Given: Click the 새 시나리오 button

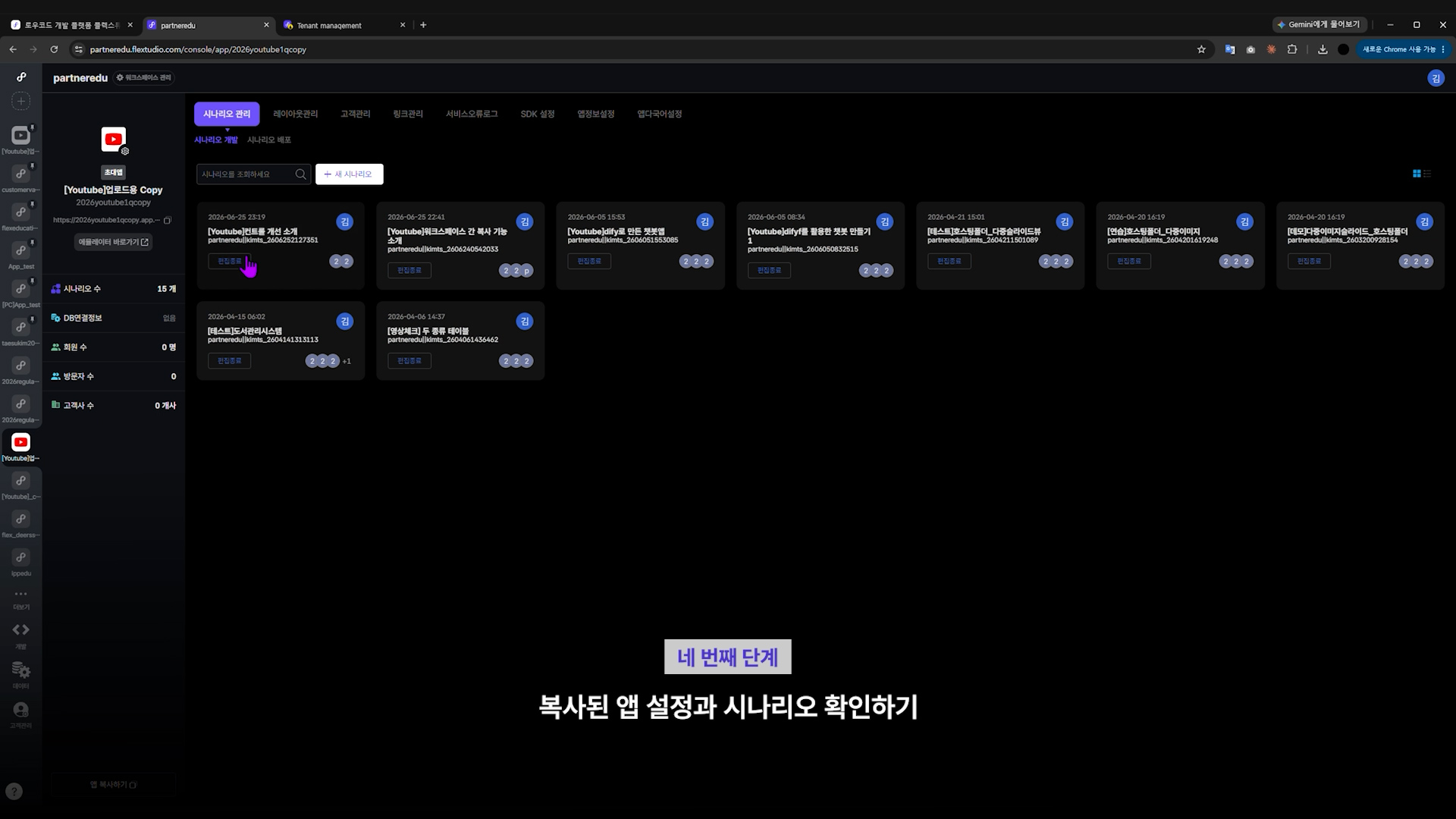Looking at the screenshot, I should click(350, 174).
